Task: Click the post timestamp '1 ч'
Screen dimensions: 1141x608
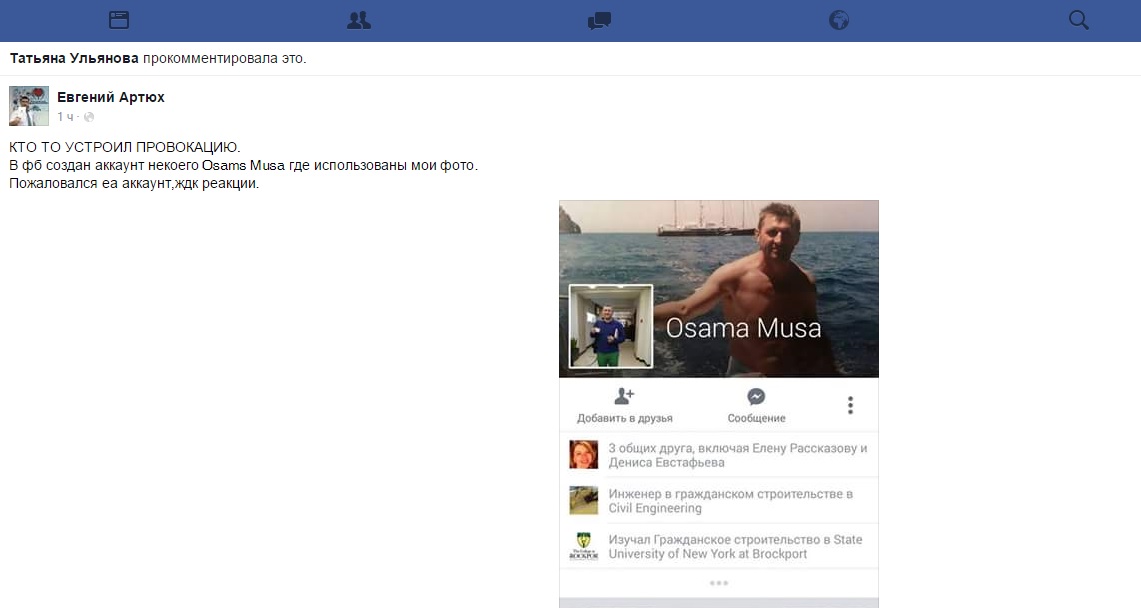Action: (65, 117)
